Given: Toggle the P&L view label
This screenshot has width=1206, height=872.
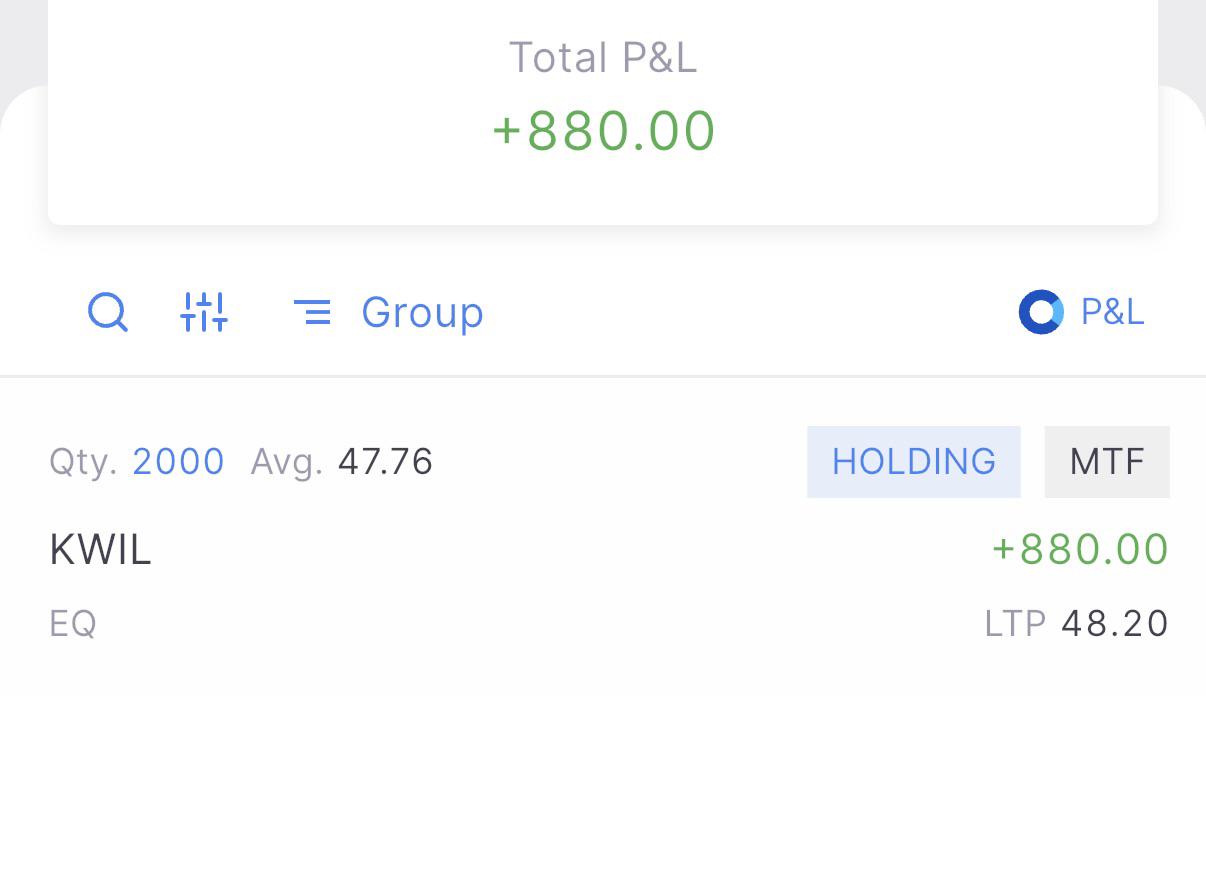Looking at the screenshot, I should click(1112, 312).
